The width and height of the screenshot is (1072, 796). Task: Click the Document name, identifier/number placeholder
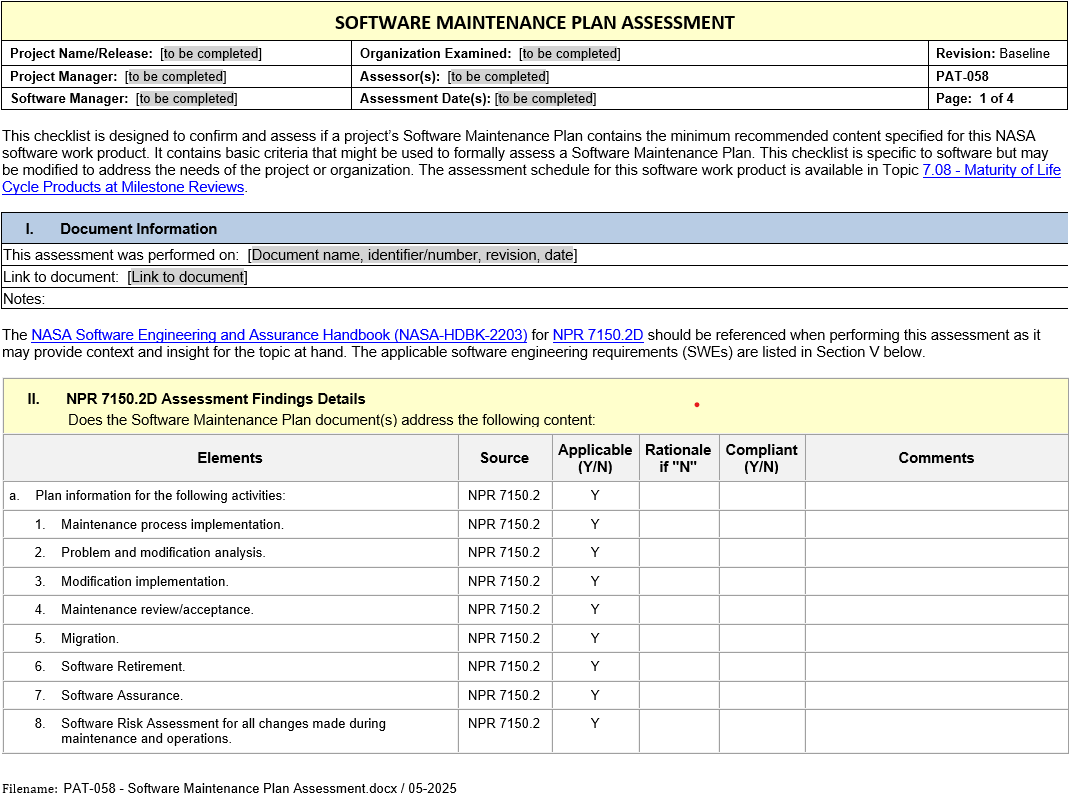412,255
